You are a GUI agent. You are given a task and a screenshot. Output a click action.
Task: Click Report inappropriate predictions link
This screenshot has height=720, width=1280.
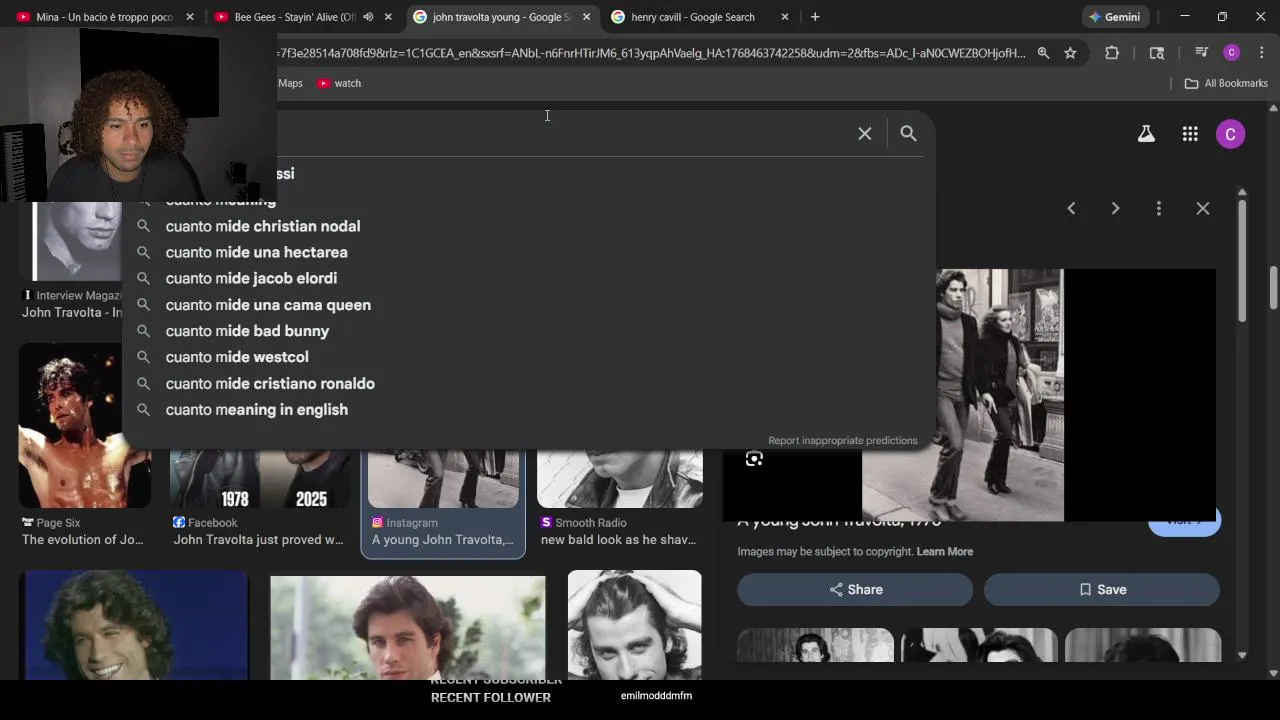(843, 440)
